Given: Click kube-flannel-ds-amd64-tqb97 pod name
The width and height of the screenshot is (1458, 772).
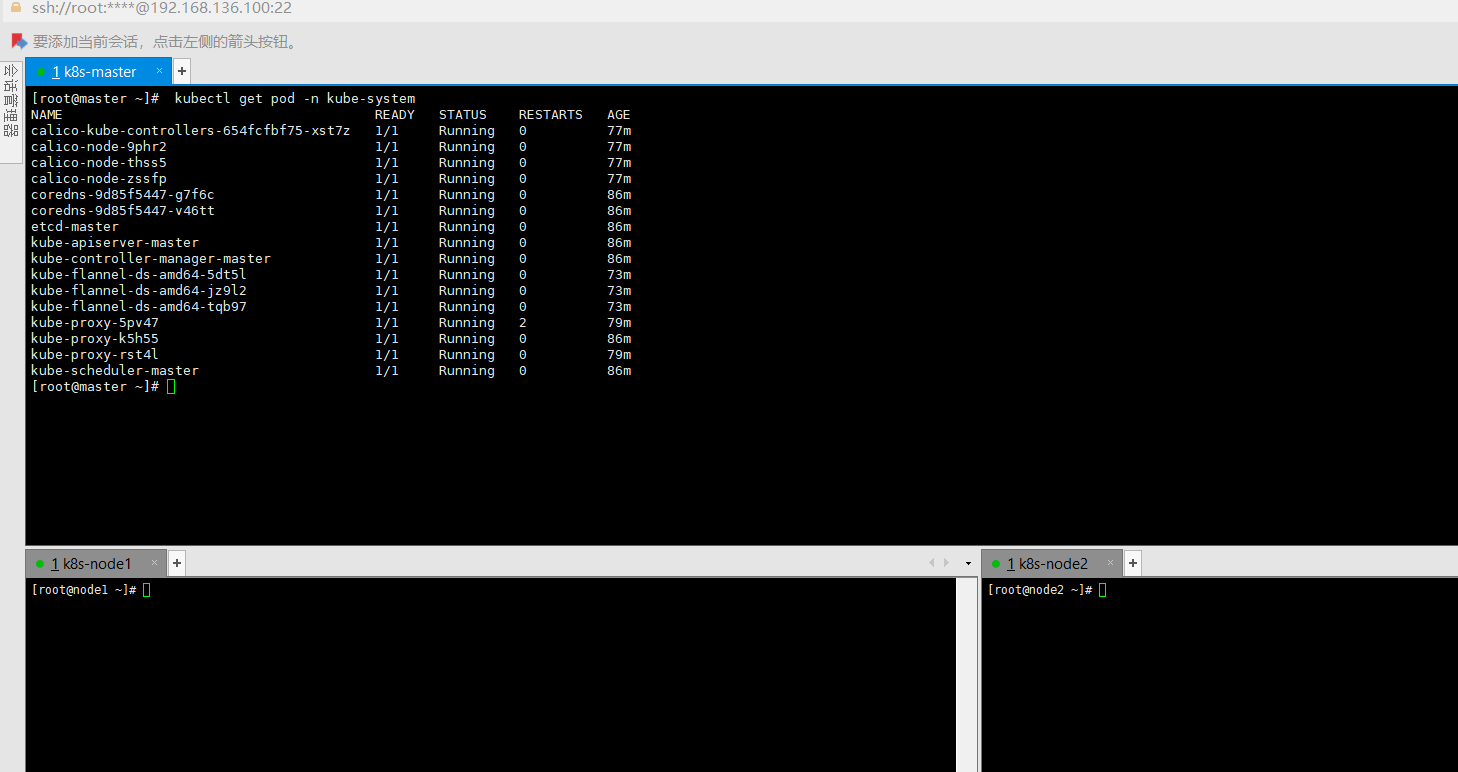Looking at the screenshot, I should 139,306.
